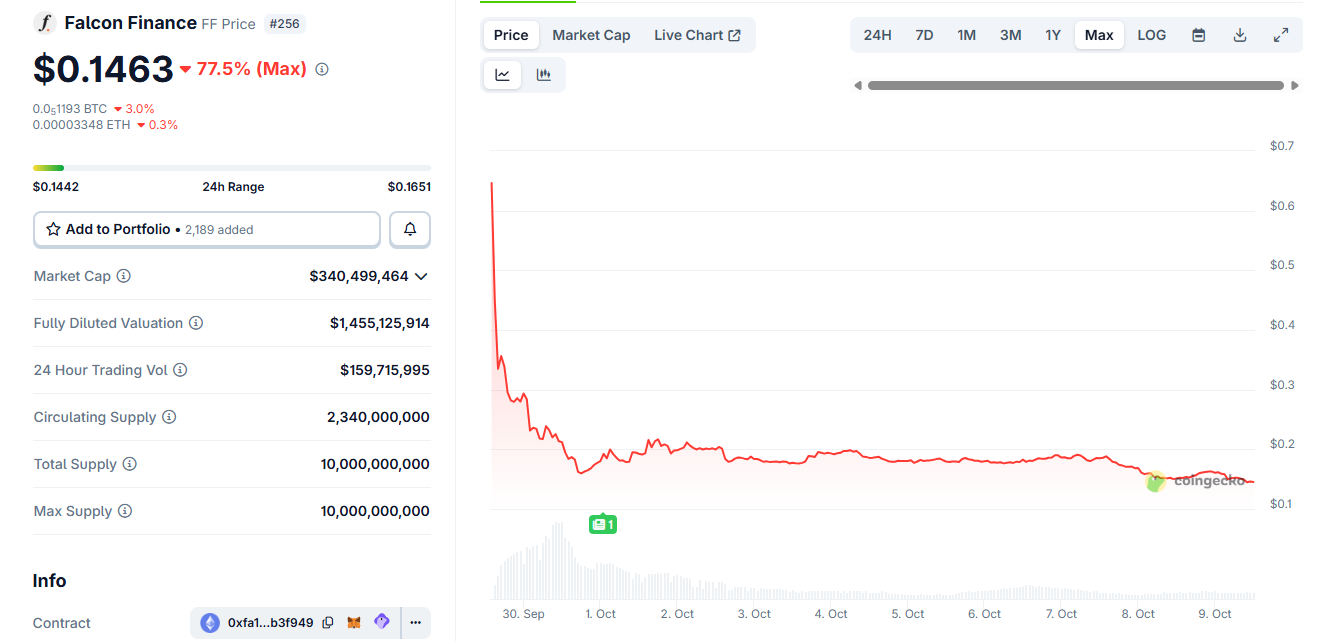Click the green event marker on the chart
Viewport: 1337px width, 641px height.
coord(602,523)
